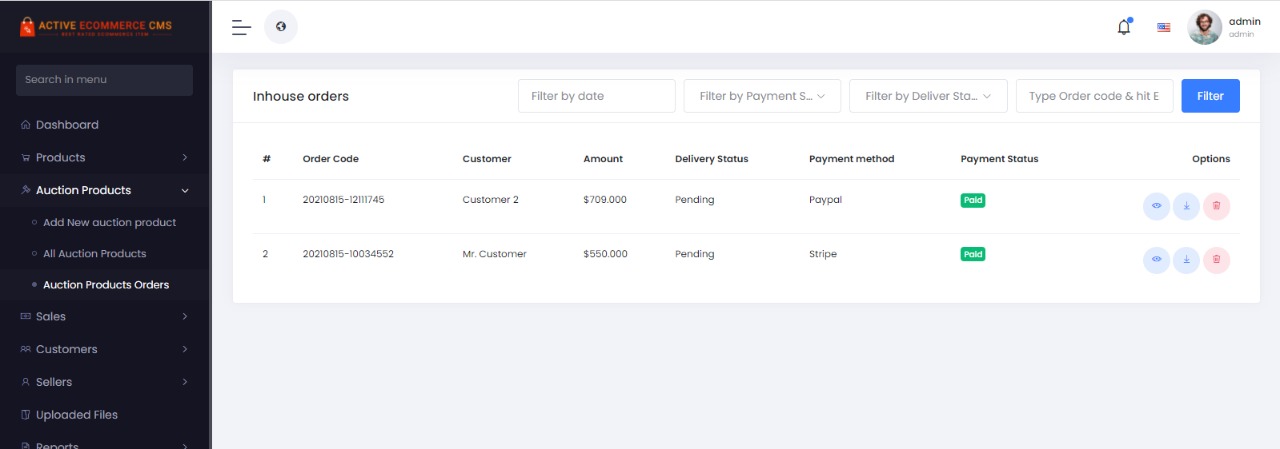The height and width of the screenshot is (449, 1280).
Task: Open the globe browse website icon
Action: click(281, 27)
